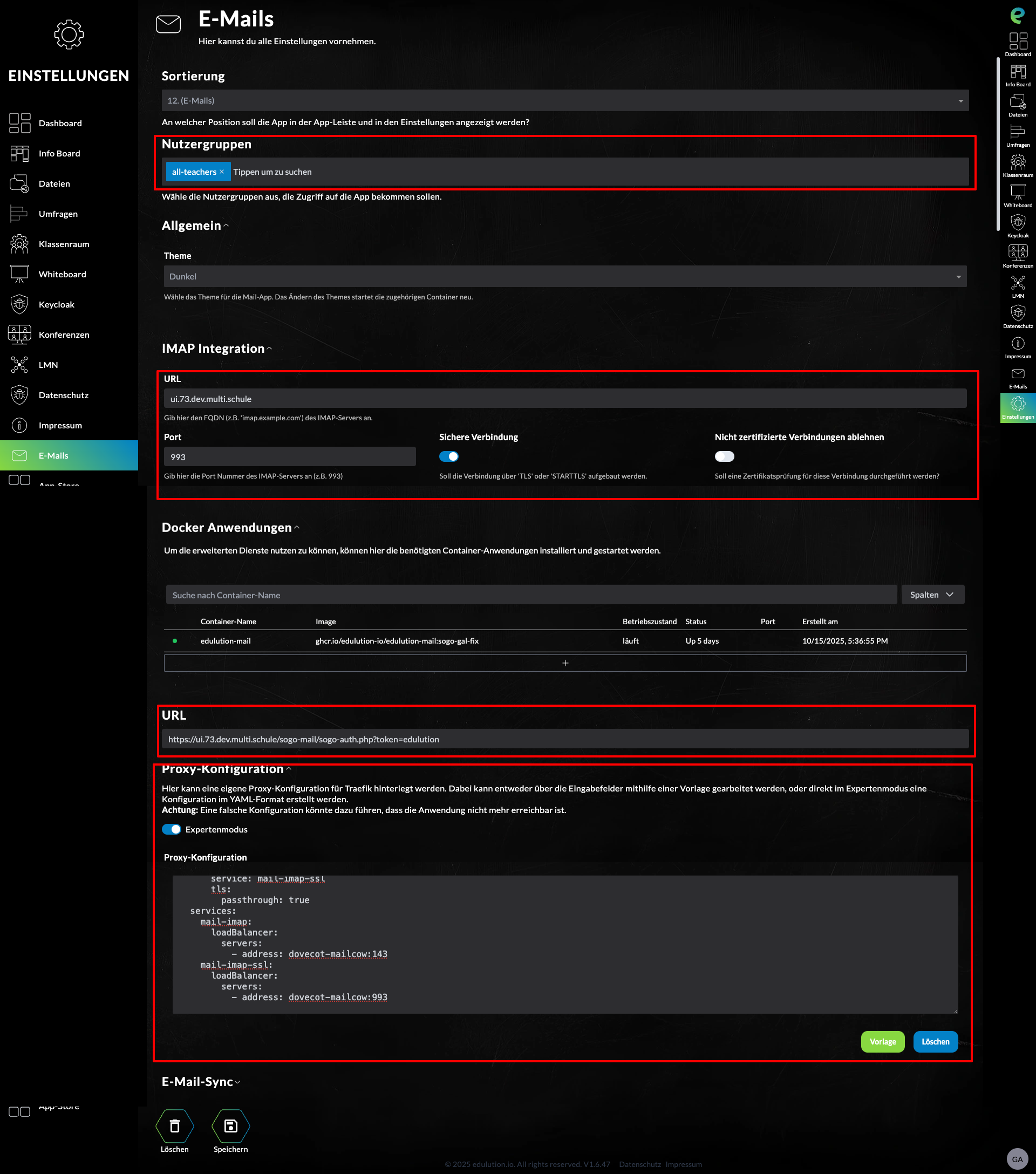Open the Sortierung dropdown
Screen dimensions: 1036x1174
(564, 100)
